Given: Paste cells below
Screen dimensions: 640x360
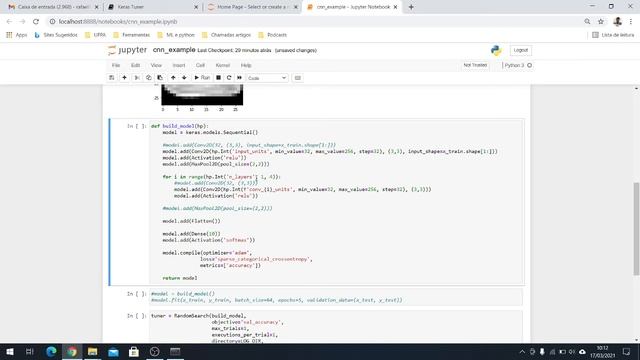Looking at the screenshot, I should (x=160, y=78).
